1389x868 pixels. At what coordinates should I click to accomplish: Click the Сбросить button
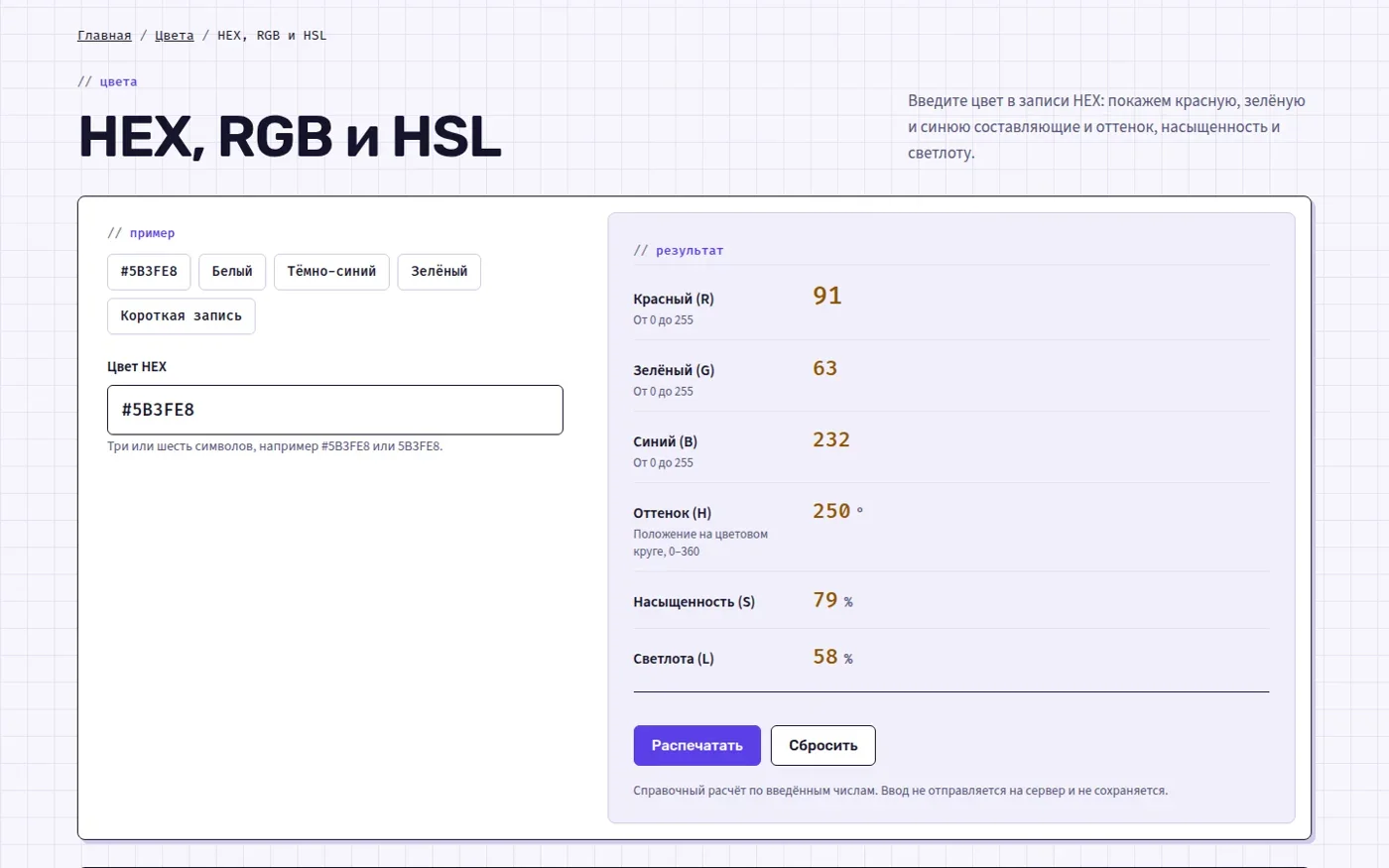click(x=823, y=746)
